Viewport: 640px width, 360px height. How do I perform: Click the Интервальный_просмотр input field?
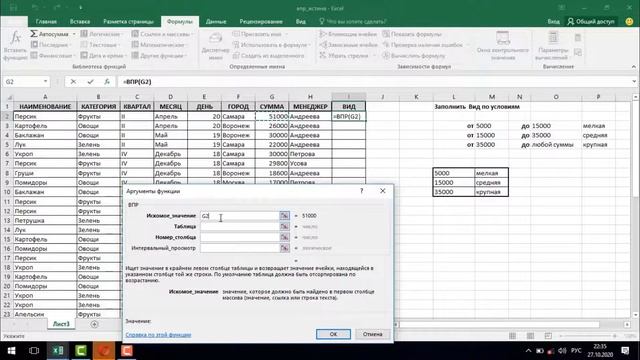click(x=240, y=248)
